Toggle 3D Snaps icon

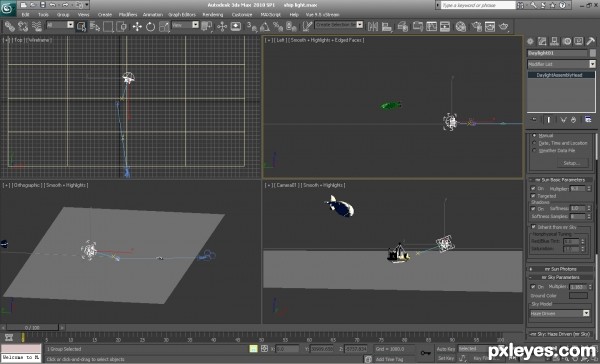tap(252, 26)
